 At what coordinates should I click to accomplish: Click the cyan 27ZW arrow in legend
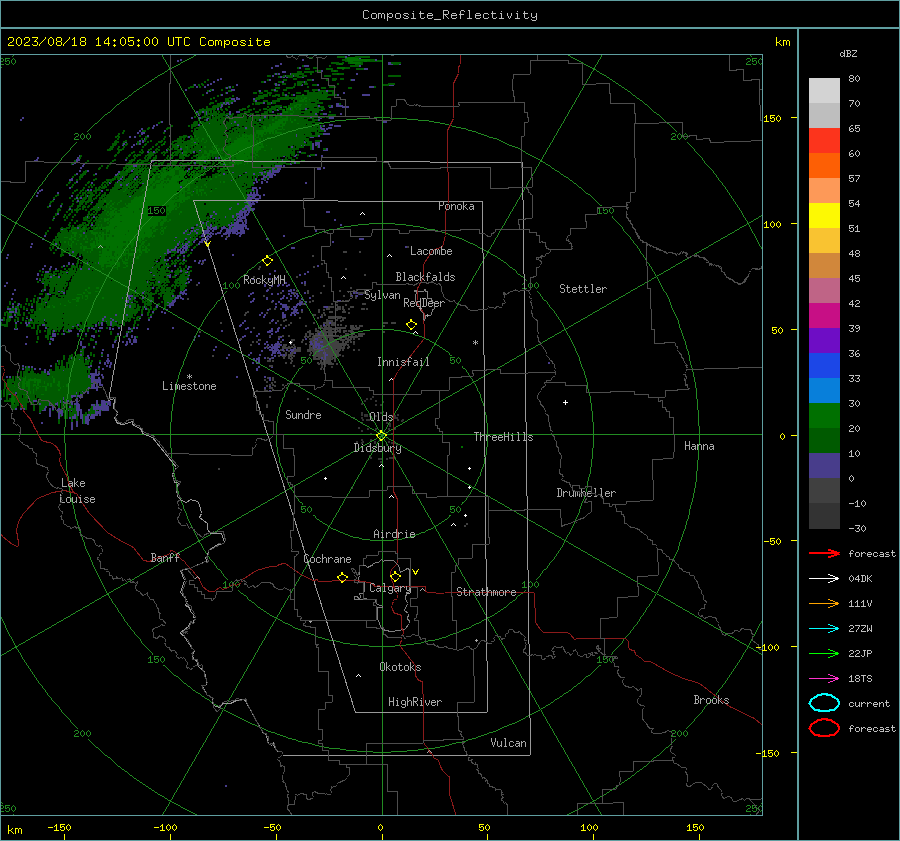(824, 629)
